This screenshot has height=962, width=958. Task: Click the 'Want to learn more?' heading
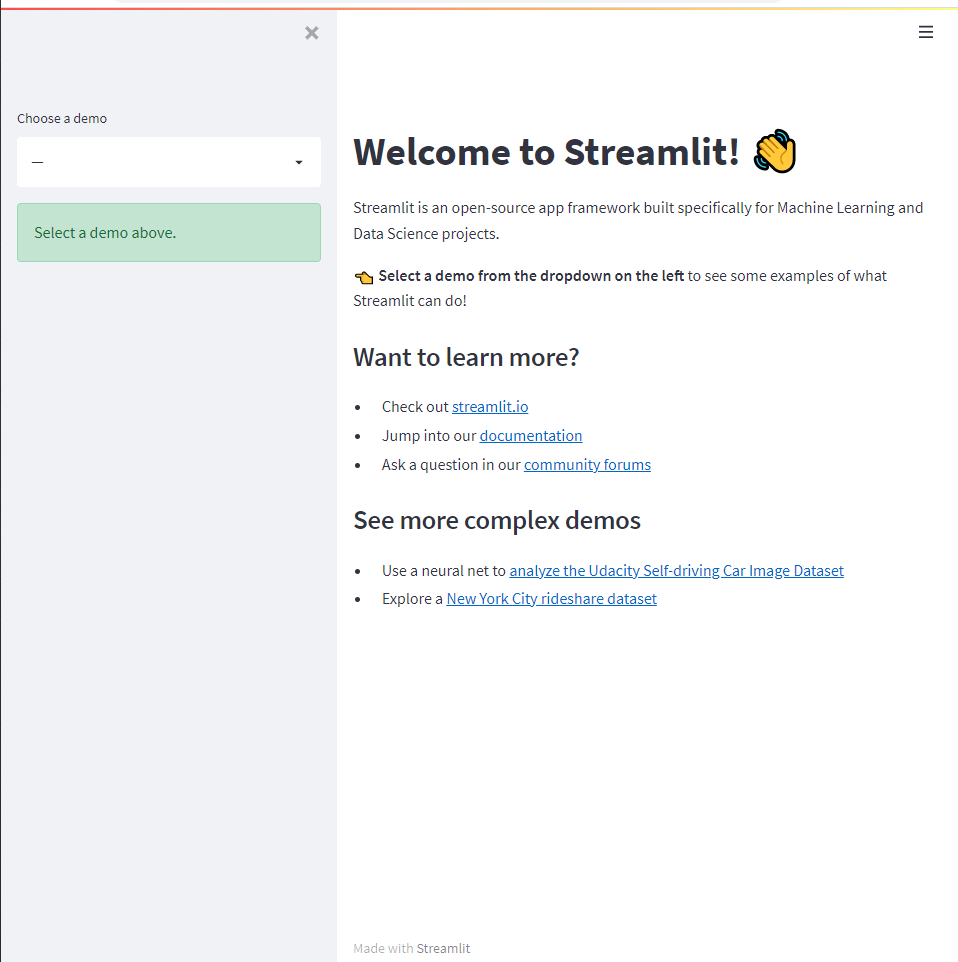466,357
